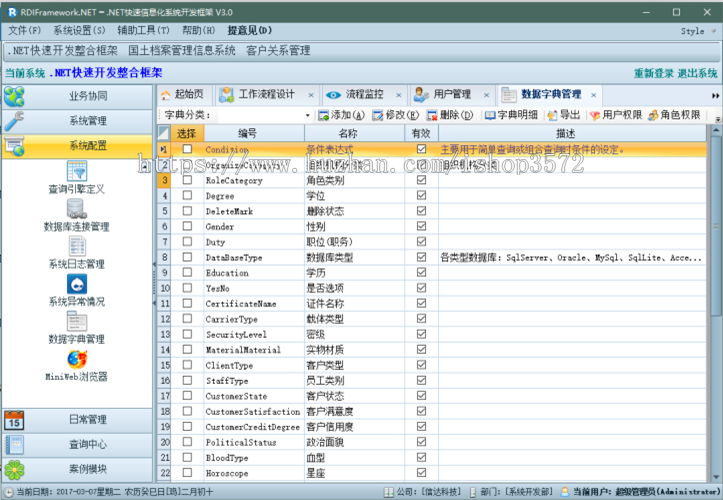Click the 修改(E) edit toolbar icon
This screenshot has width=723, height=500.
(378, 115)
